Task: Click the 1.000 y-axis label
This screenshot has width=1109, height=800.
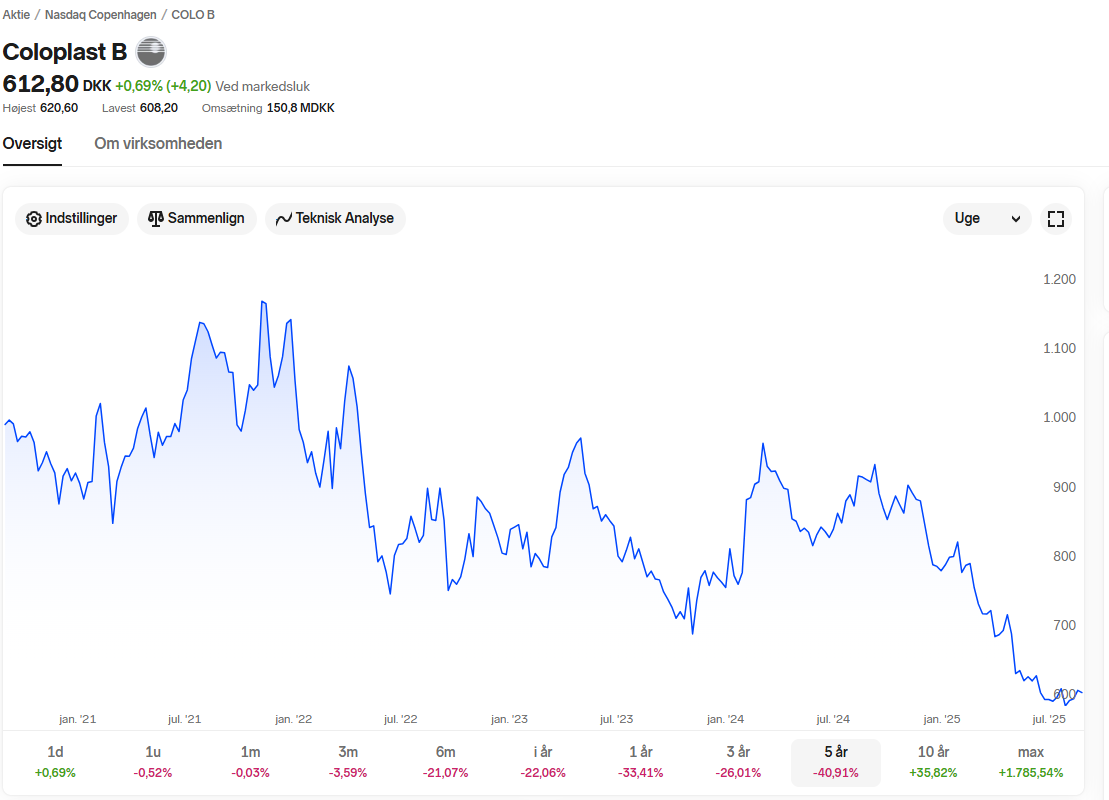Action: [x=1059, y=417]
